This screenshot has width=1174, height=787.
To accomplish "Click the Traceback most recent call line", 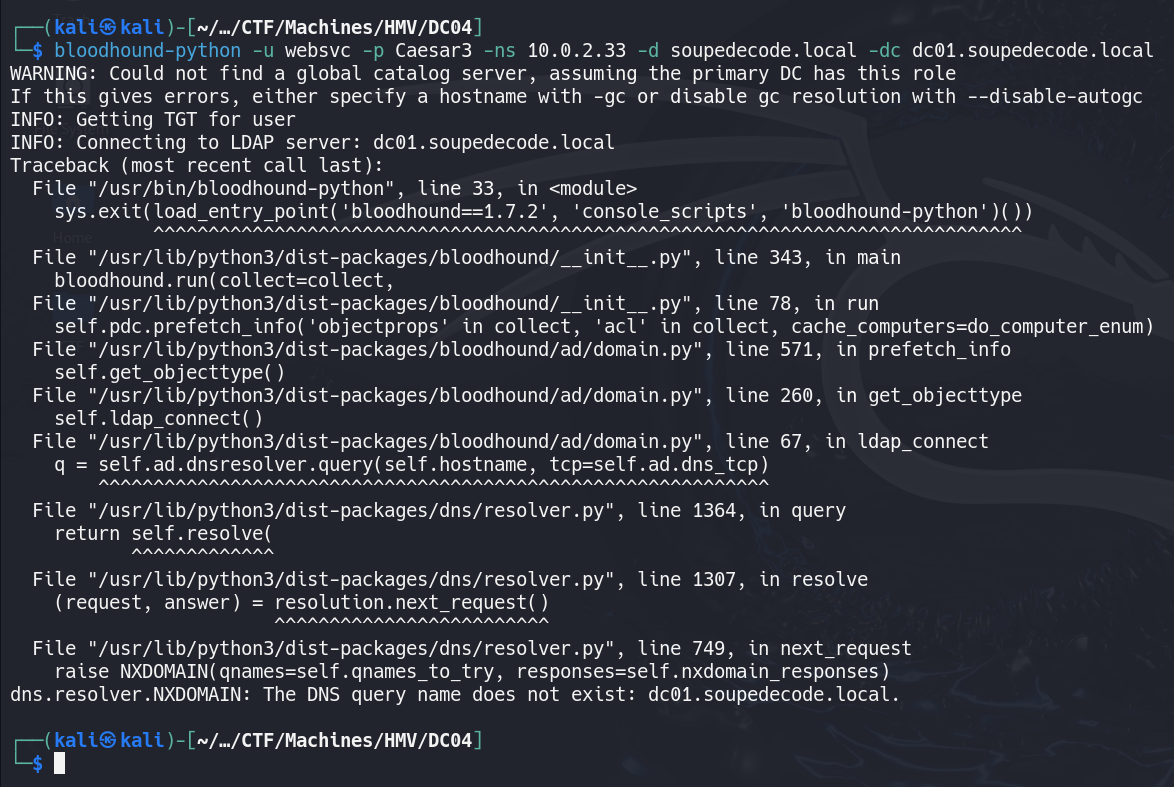I will click(x=197, y=165).
